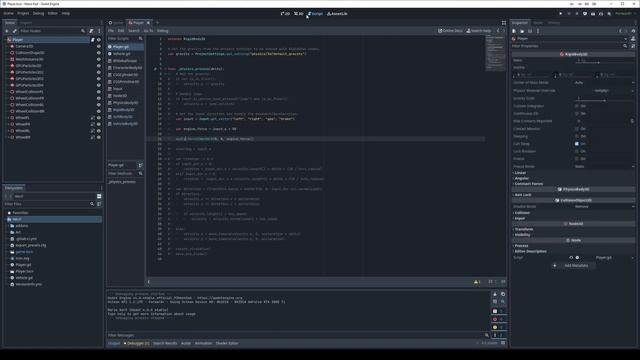The image size is (640, 360).
Task: Switch to the 2D workspace
Action: 285,13
